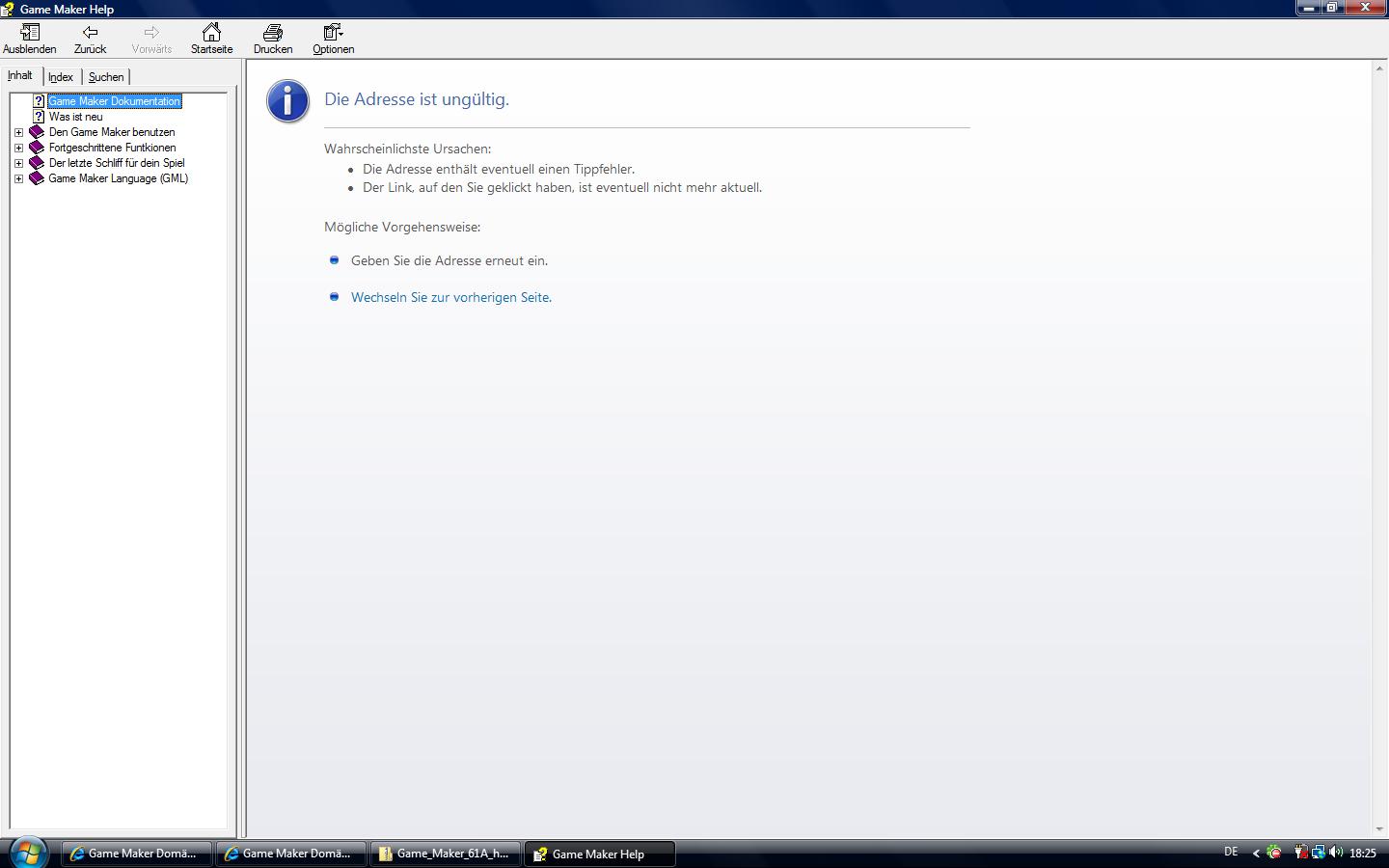Expand the 'Game Maker Language (GML)' node
This screenshot has width=1389, height=868.
[x=18, y=178]
